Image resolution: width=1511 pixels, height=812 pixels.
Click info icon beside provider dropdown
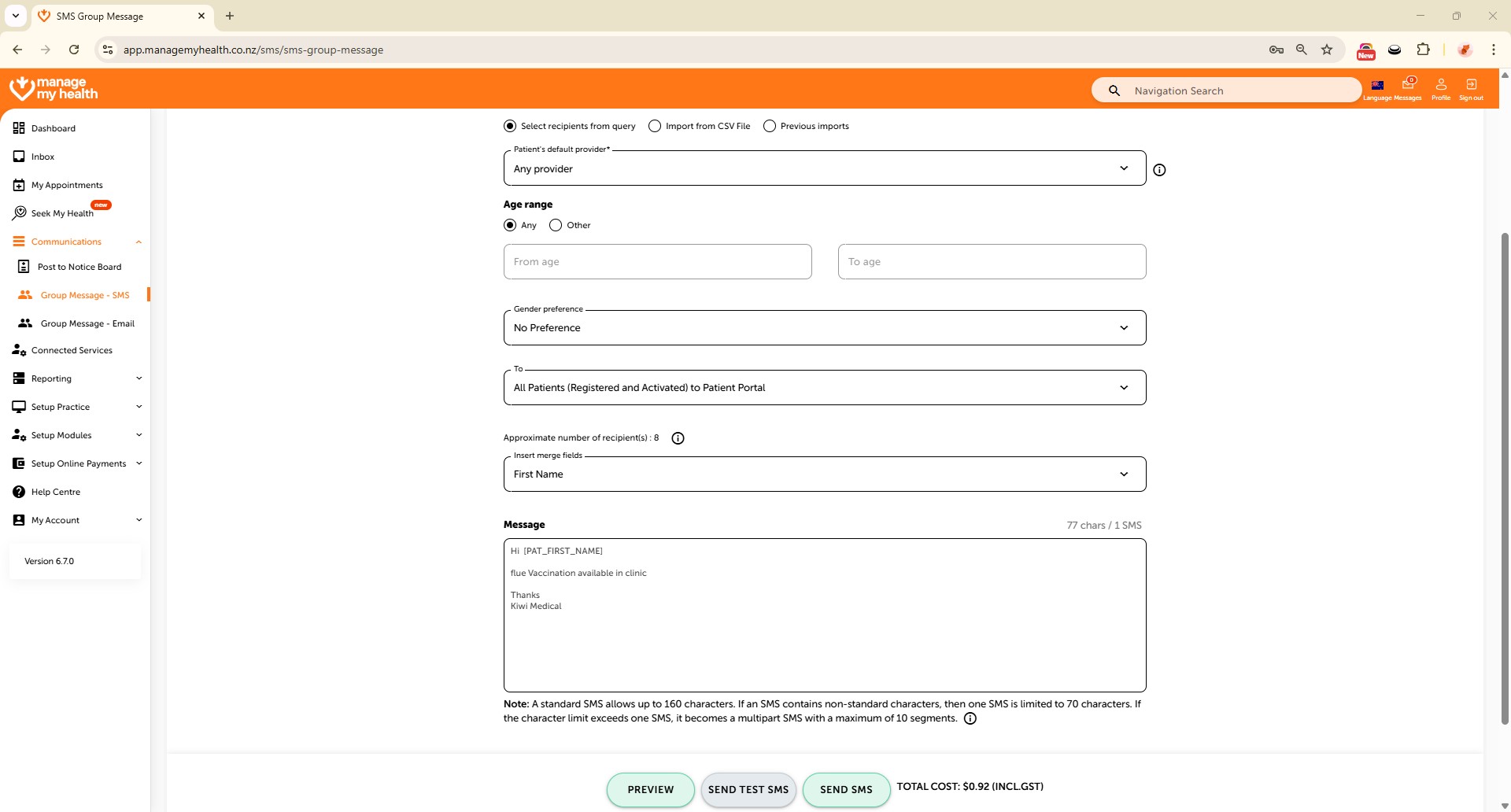point(1159,170)
